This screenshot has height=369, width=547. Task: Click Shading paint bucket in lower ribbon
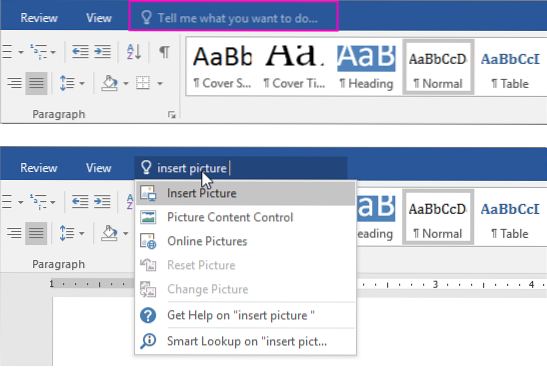109,233
